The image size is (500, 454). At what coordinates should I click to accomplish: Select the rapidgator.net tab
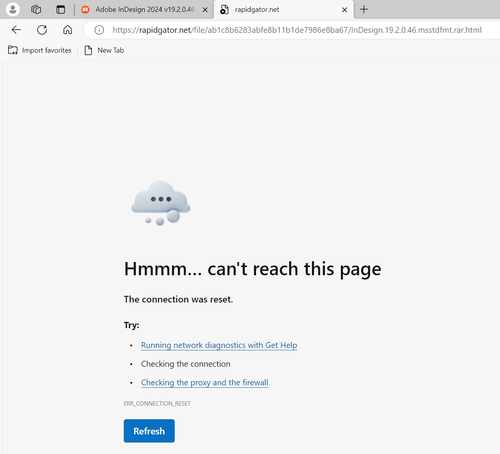pos(283,10)
